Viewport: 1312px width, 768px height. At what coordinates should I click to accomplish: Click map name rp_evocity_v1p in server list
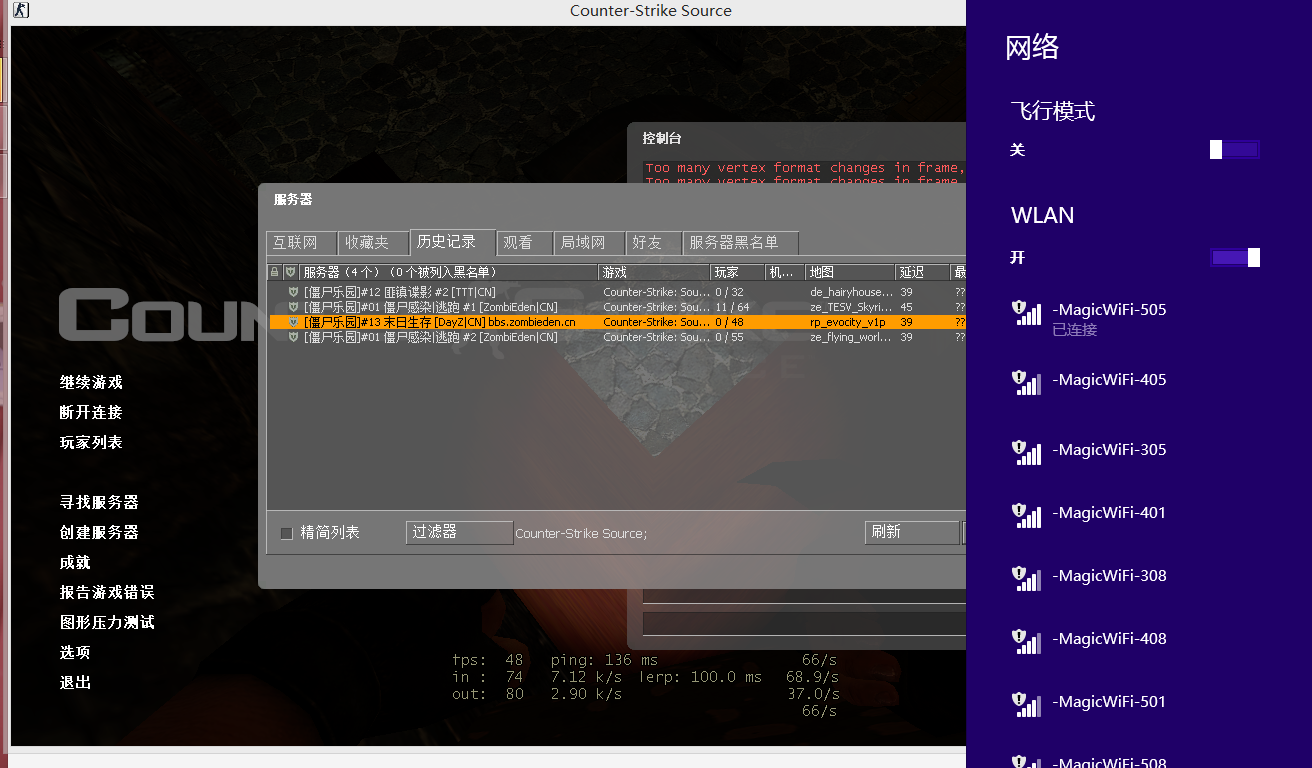click(x=848, y=322)
